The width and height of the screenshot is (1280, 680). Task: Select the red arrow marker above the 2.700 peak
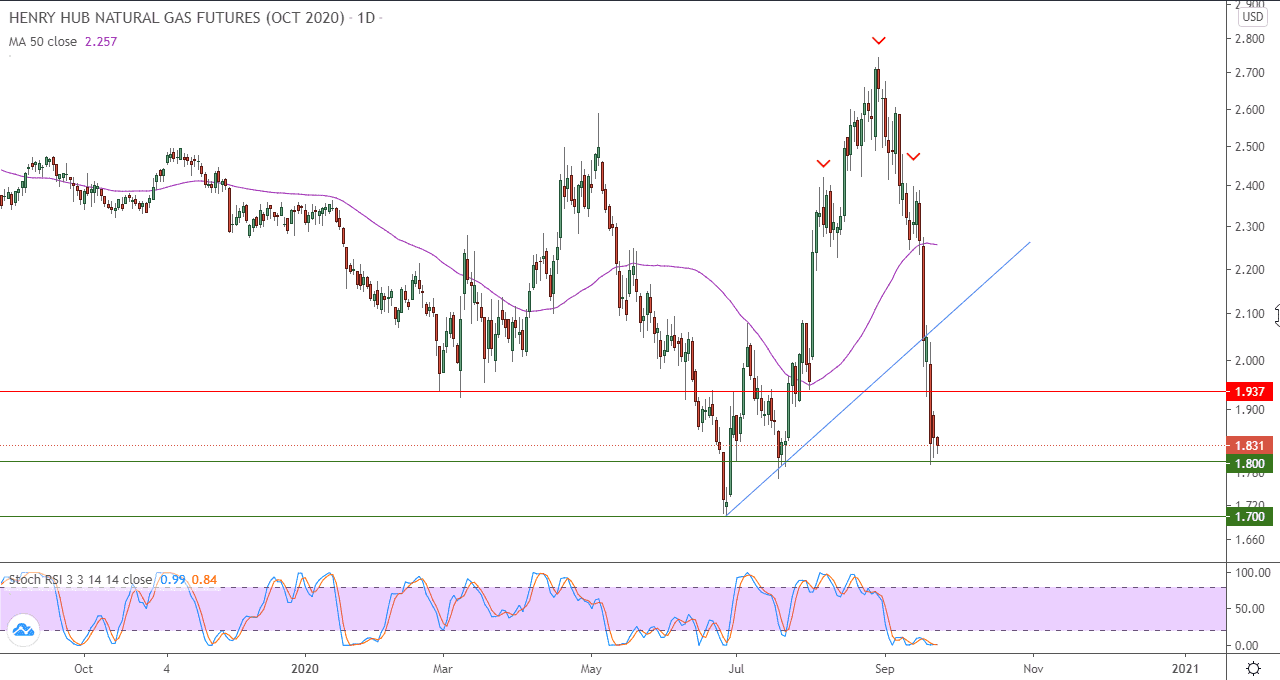[878, 41]
